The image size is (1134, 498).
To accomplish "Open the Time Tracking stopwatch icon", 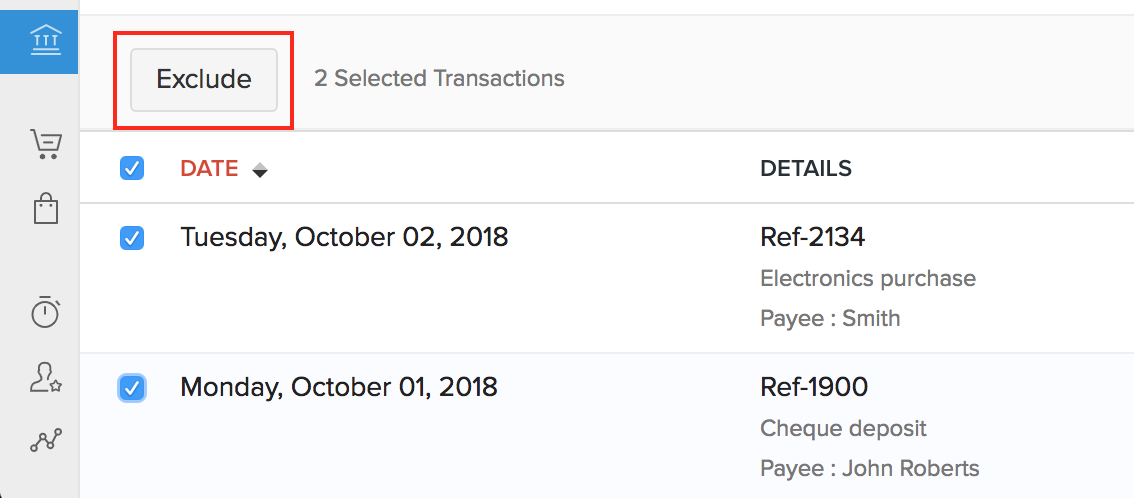I will [x=45, y=312].
